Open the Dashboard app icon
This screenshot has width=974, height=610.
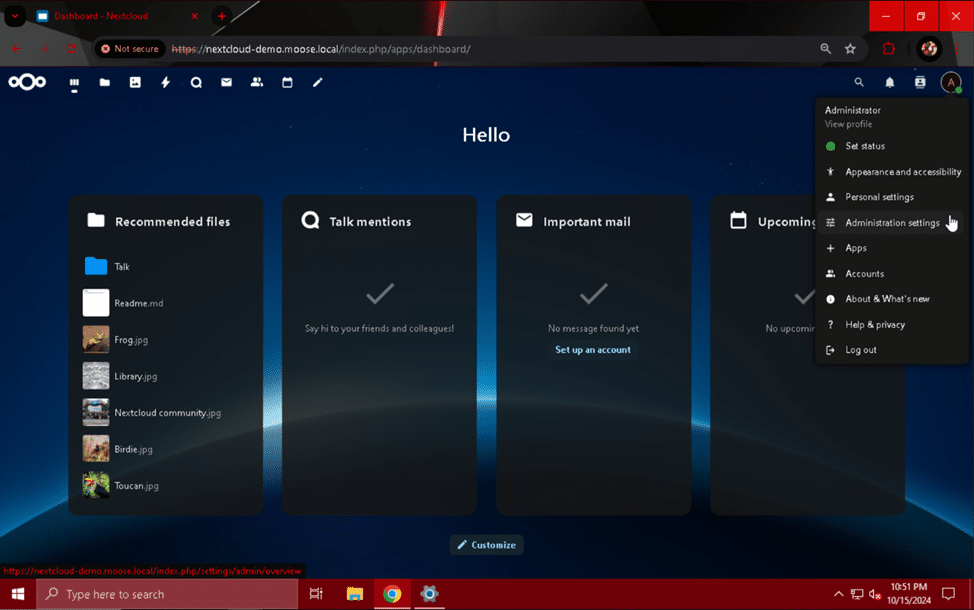click(74, 83)
